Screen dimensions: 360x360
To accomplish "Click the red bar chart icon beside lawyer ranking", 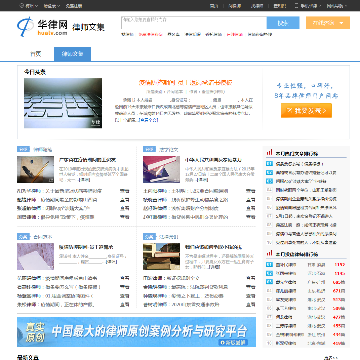I will [269, 253].
